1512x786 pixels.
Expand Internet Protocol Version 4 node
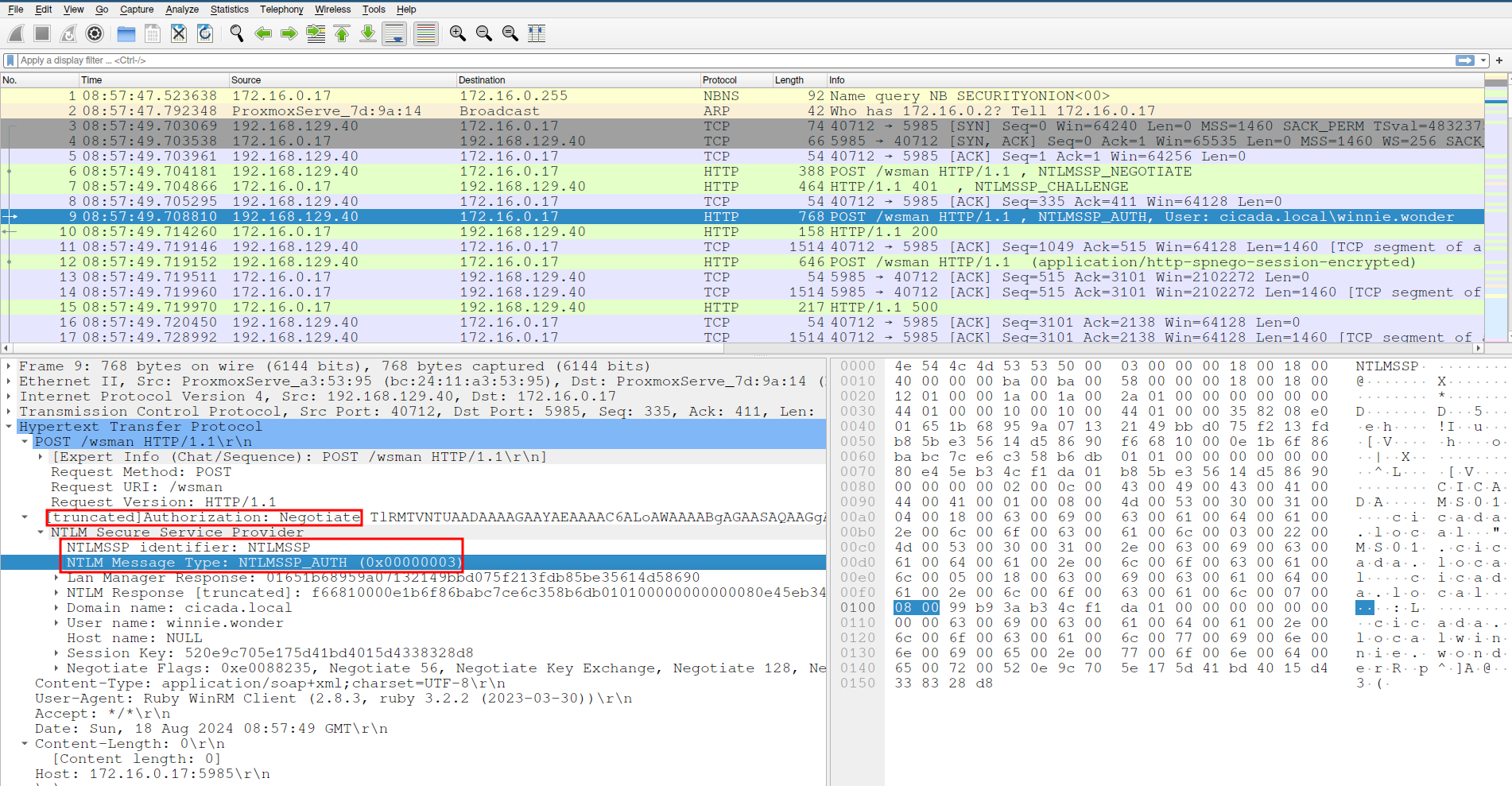click(10, 397)
